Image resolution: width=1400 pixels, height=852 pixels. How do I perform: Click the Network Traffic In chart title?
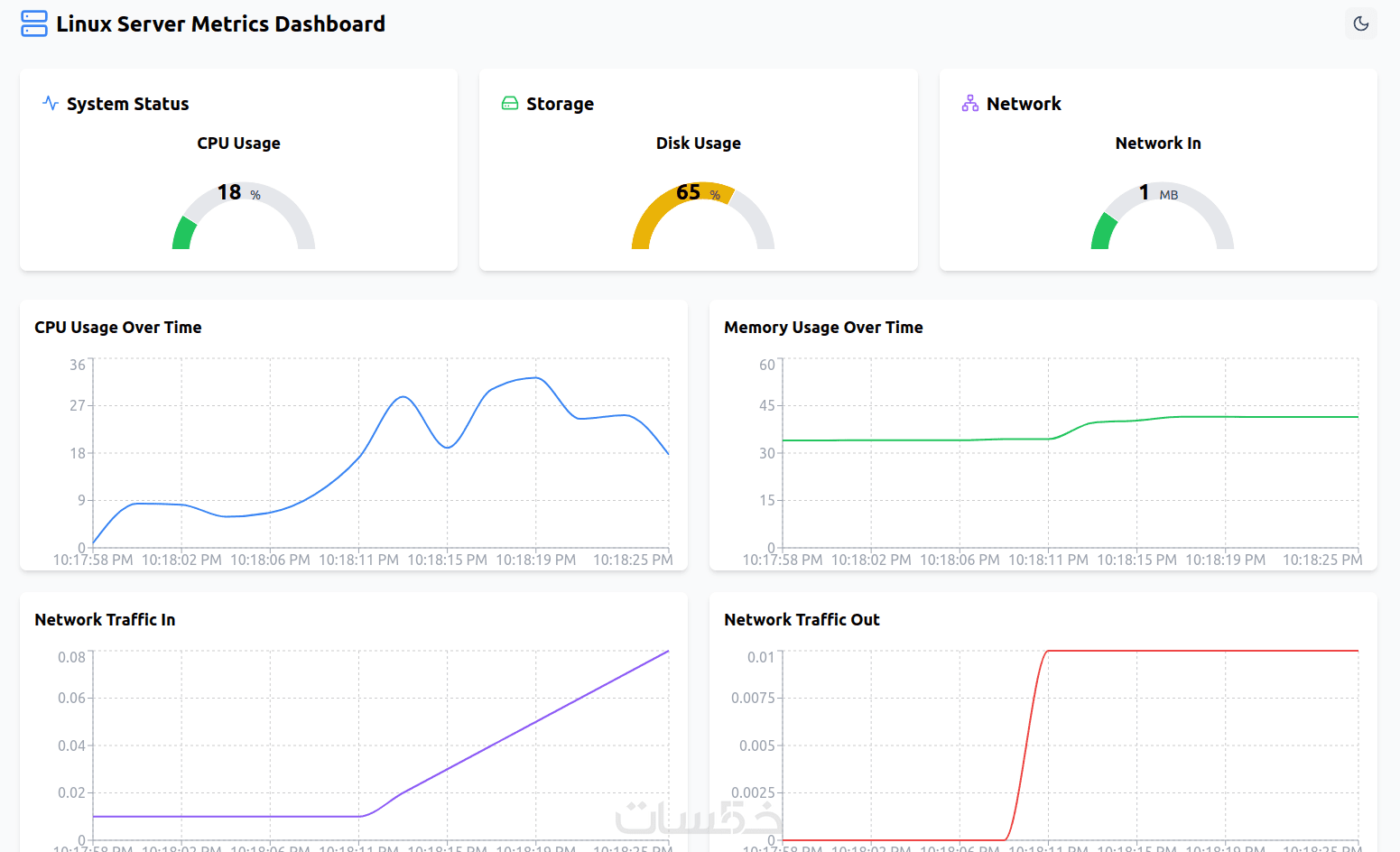pyautogui.click(x=105, y=619)
